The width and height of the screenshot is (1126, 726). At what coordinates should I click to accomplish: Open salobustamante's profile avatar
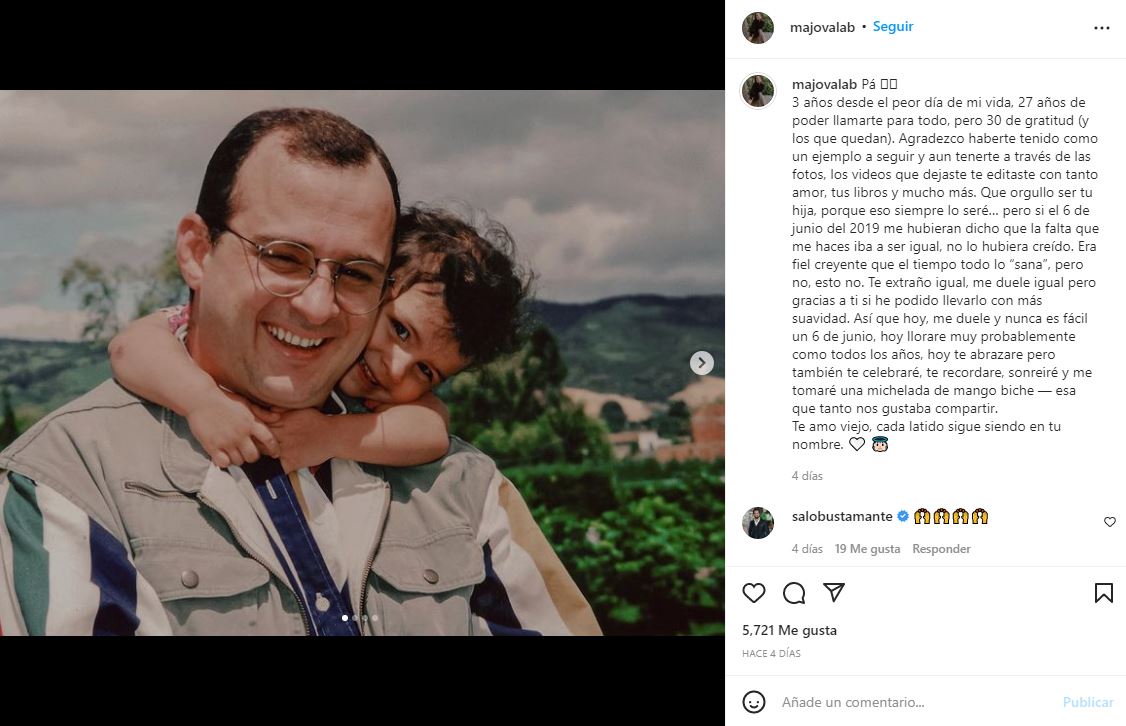[758, 522]
